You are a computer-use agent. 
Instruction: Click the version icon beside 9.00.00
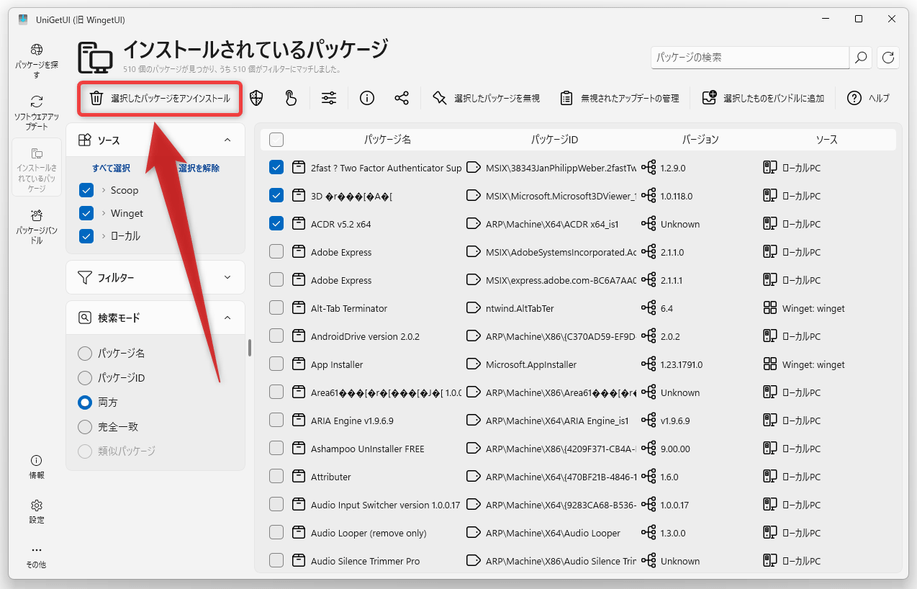649,448
